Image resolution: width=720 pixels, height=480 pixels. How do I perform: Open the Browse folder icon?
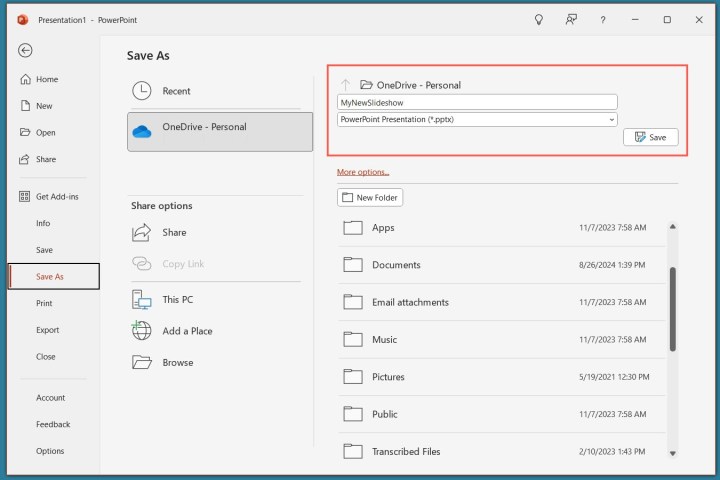tap(142, 362)
